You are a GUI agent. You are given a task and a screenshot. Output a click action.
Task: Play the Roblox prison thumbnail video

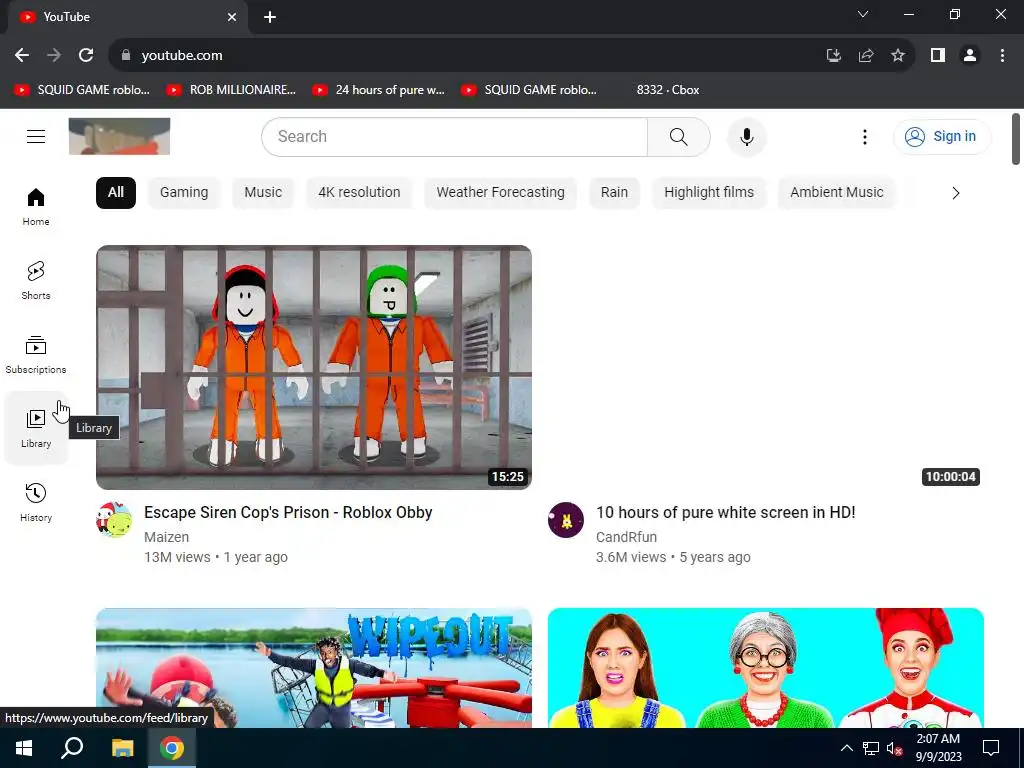(x=313, y=367)
